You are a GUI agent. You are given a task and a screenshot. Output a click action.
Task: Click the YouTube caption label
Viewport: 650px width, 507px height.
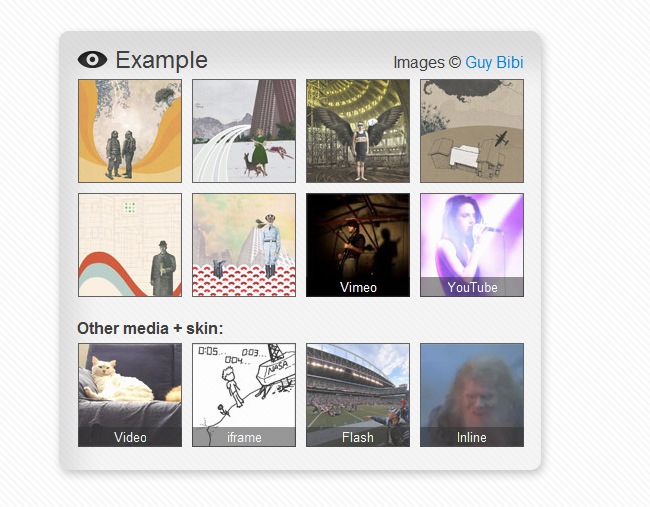(472, 288)
